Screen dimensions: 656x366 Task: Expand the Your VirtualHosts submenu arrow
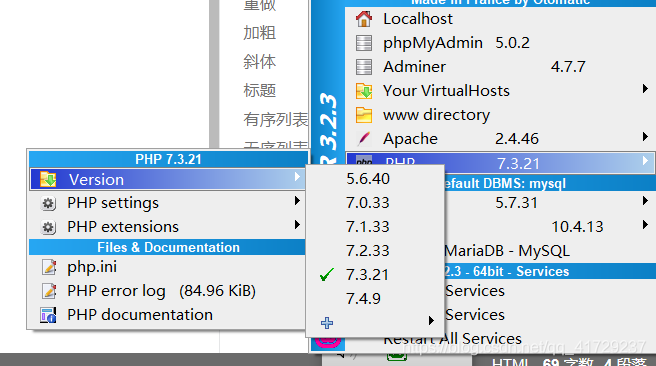tap(645, 88)
